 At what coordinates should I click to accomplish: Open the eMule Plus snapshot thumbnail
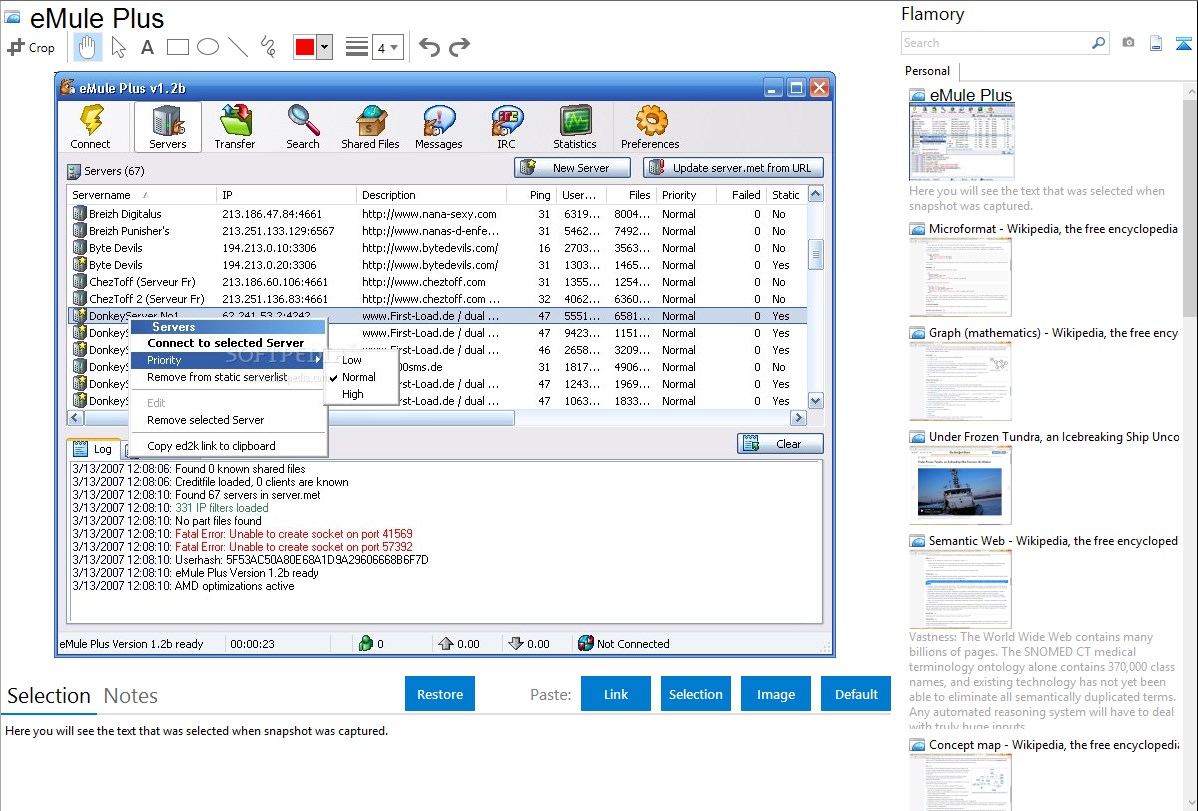click(x=962, y=142)
